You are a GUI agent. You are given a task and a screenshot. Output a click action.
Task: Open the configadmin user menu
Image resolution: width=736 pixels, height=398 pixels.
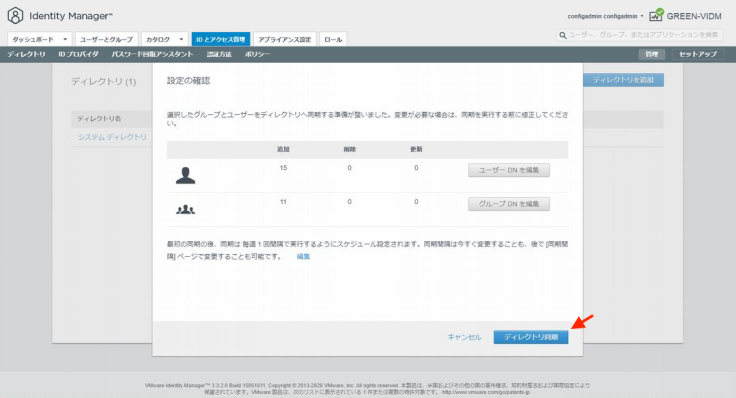(605, 16)
